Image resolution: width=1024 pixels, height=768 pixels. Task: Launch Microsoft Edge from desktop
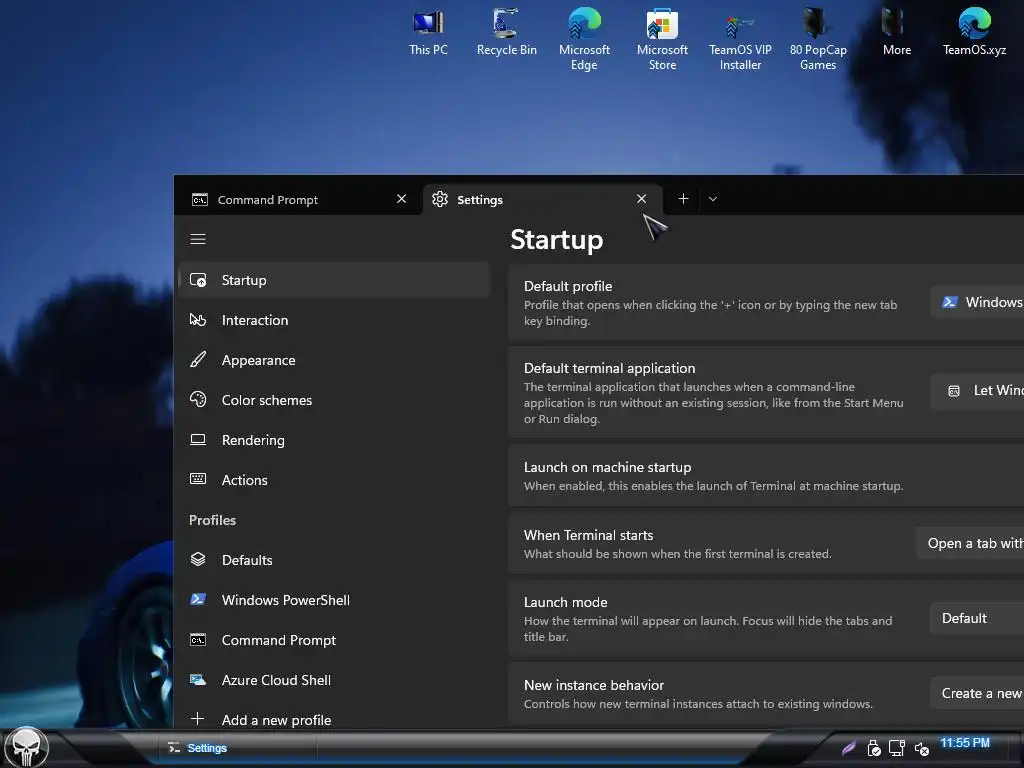(x=584, y=39)
